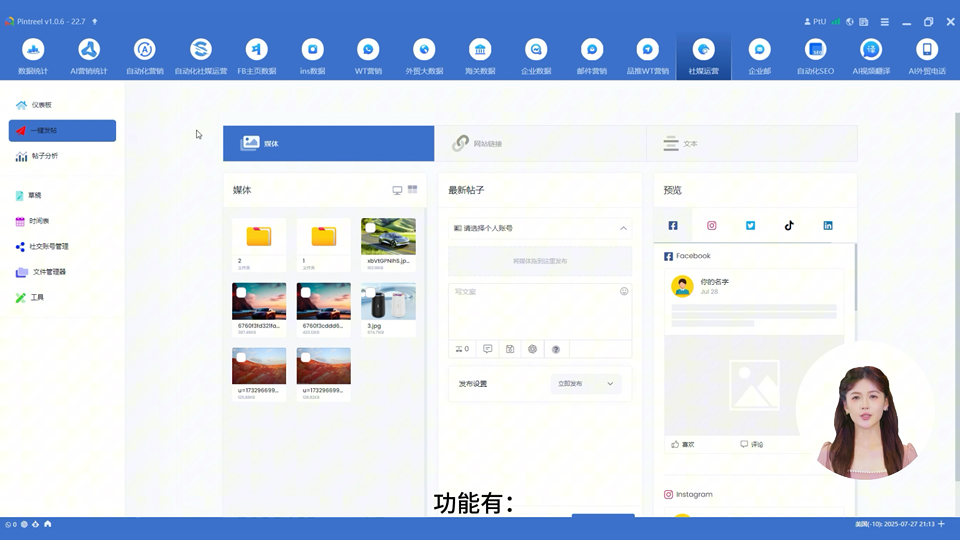The image size is (960, 540).
Task: Open the 品推WT营销 module
Action: (647, 56)
